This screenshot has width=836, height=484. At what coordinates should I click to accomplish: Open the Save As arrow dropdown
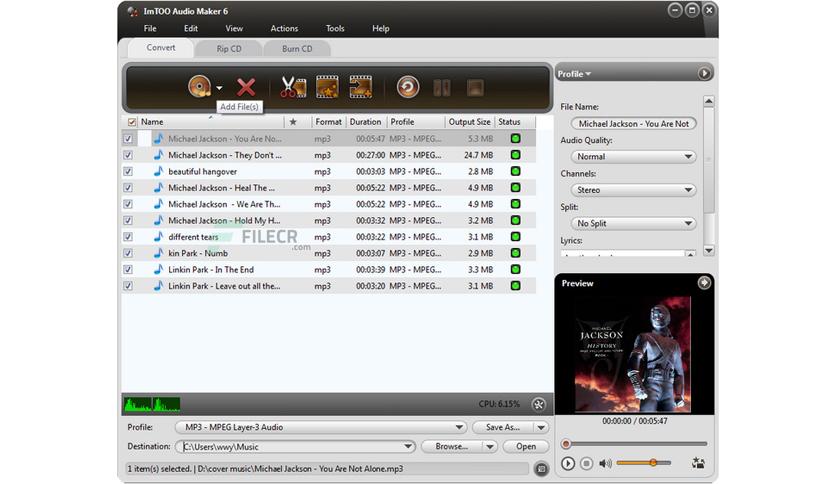pyautogui.click(x=541, y=427)
